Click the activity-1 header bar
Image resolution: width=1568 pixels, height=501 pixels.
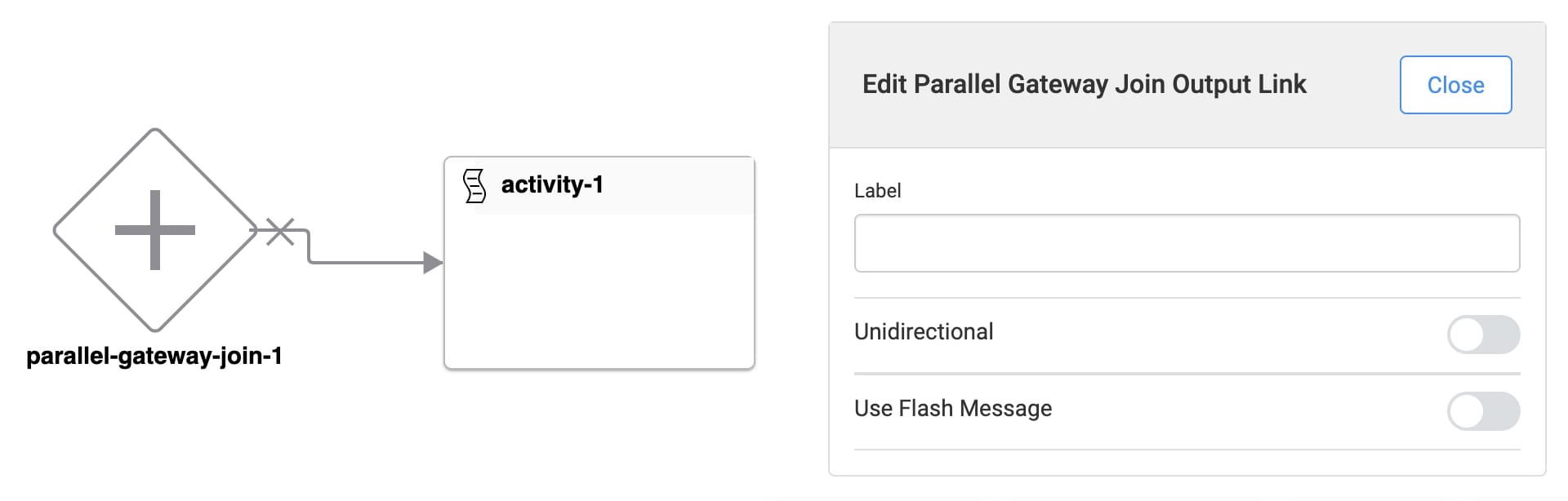pos(599,186)
